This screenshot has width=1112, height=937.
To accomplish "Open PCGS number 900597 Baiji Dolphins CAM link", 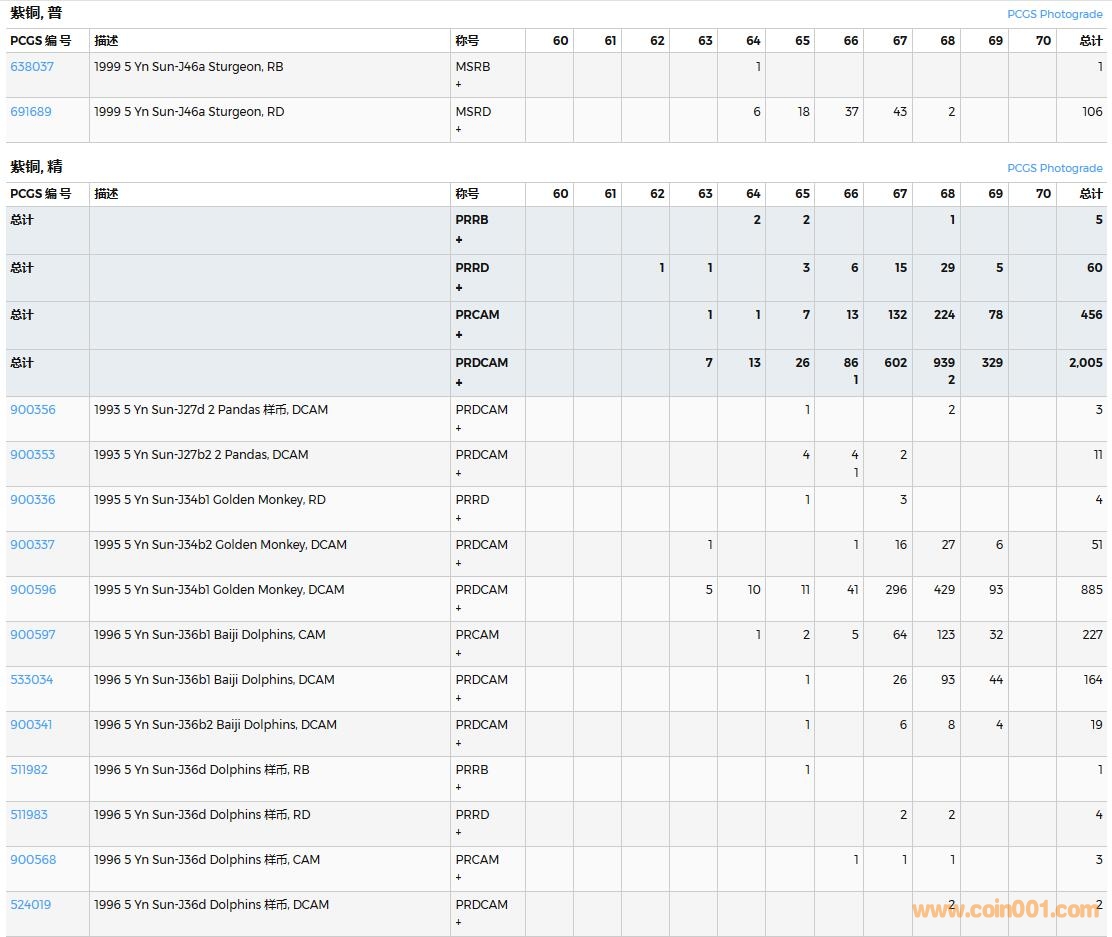I will click(33, 635).
